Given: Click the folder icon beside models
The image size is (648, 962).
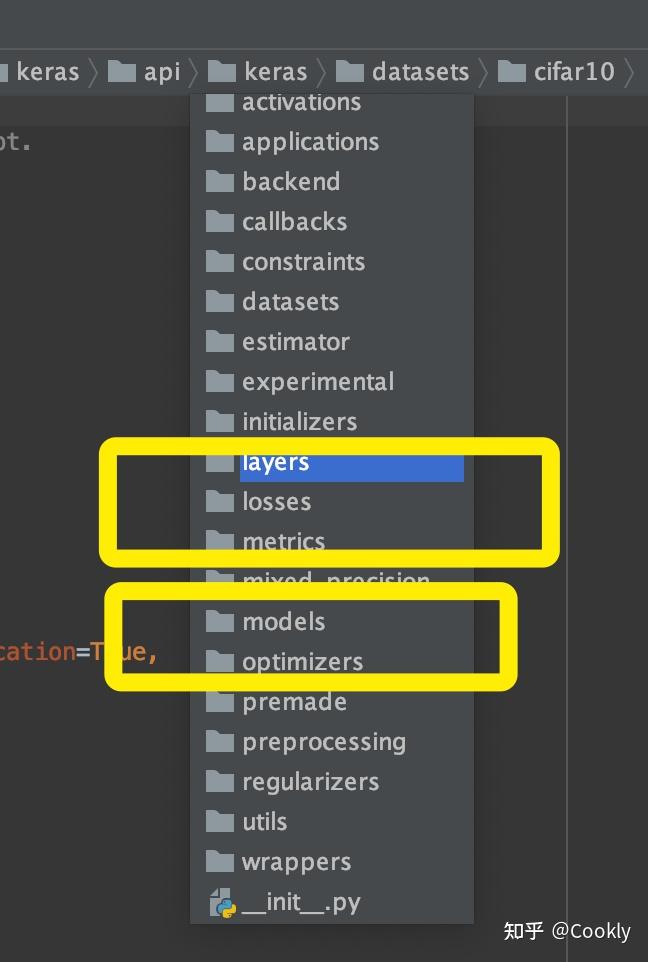Looking at the screenshot, I should (x=220, y=621).
